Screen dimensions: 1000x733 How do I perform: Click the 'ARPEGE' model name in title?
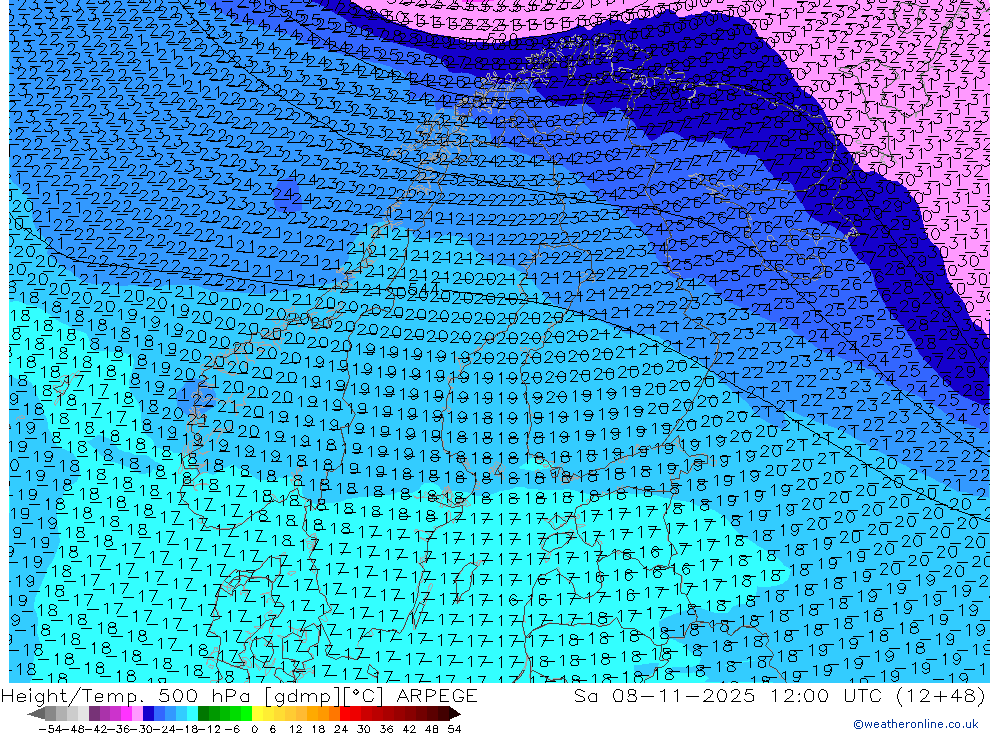pyautogui.click(x=437, y=695)
